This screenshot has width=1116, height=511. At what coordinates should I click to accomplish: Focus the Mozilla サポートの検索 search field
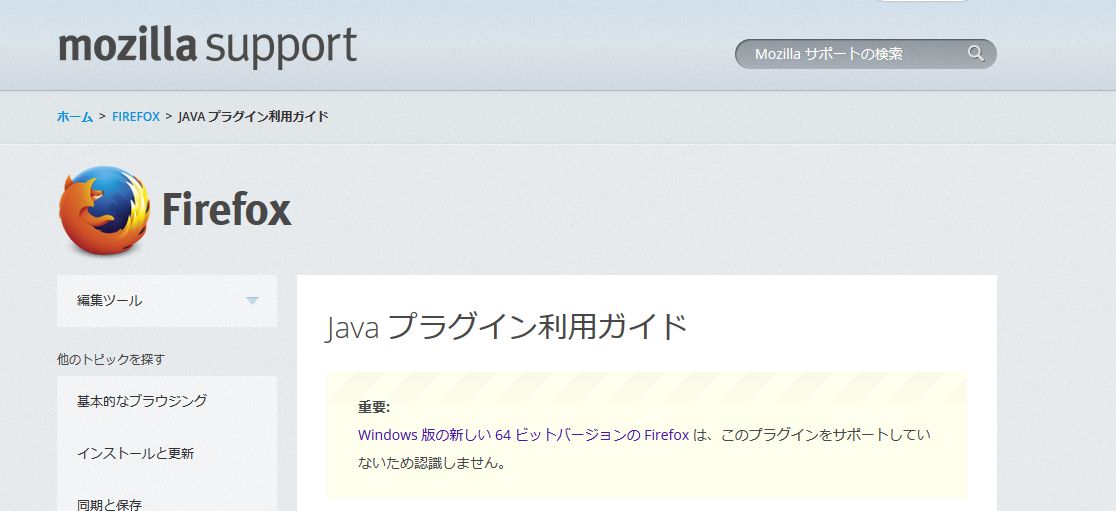[865, 54]
